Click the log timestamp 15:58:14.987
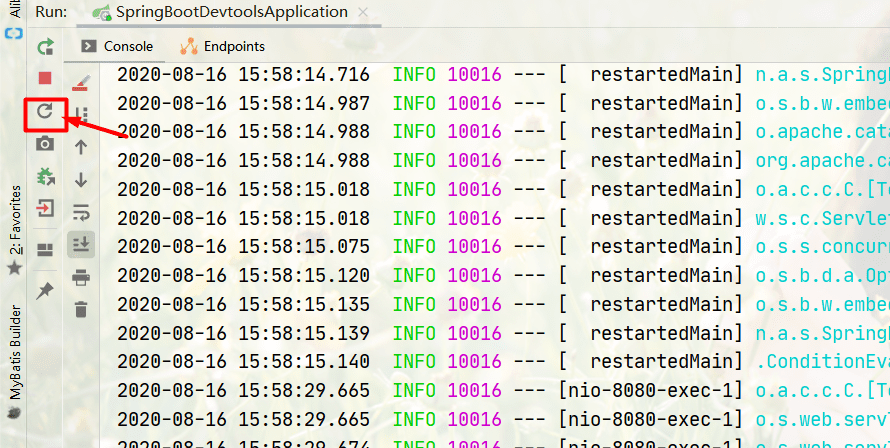Image resolution: width=890 pixels, height=448 pixels. click(x=304, y=103)
